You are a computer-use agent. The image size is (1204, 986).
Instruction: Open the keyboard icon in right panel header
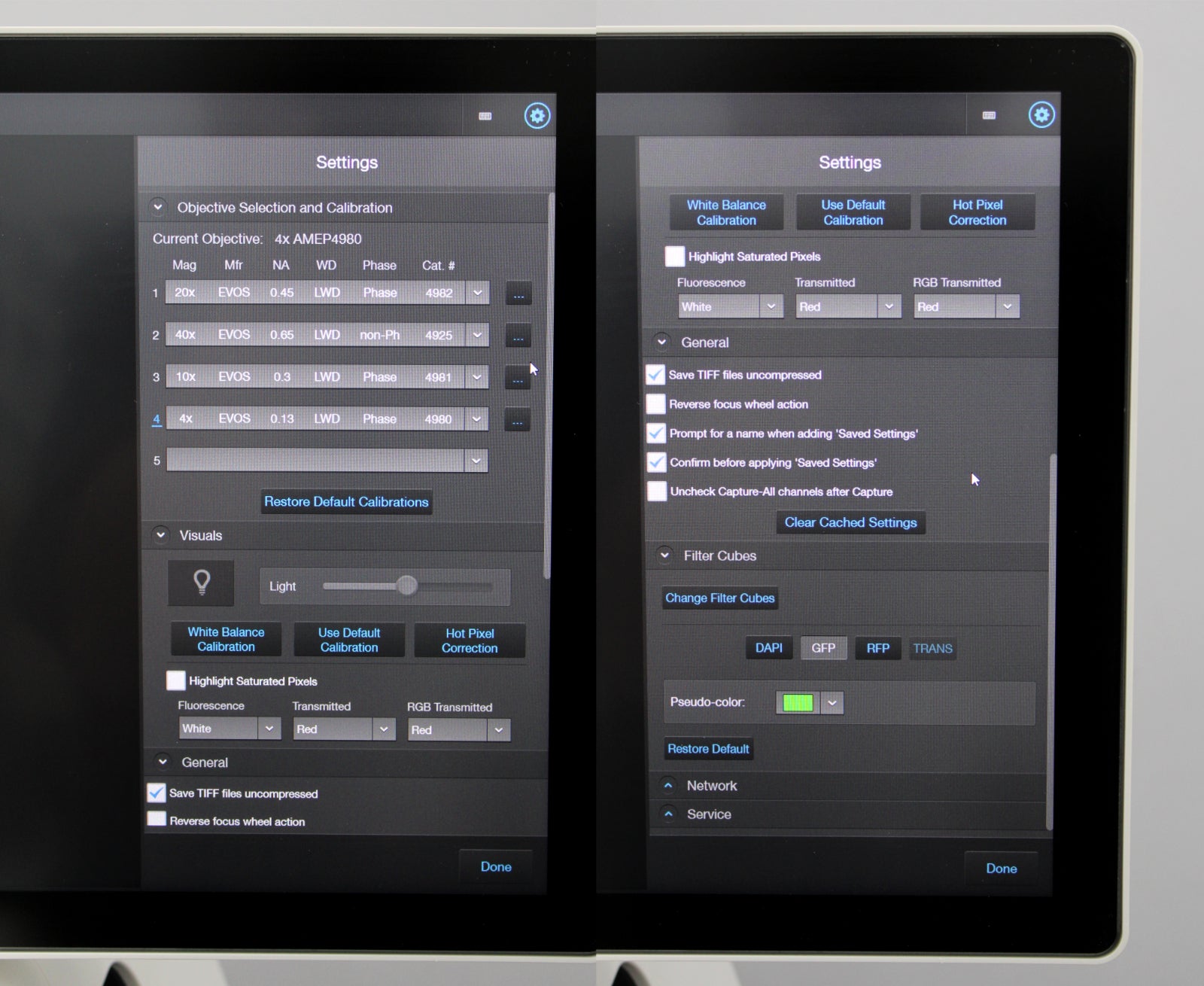point(989,115)
